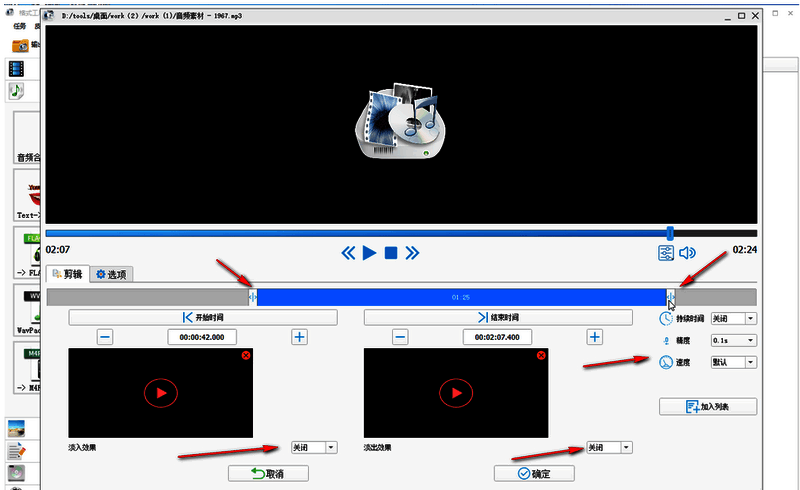Switch to the 选项 tab
The width and height of the screenshot is (800, 490).
[x=111, y=274]
